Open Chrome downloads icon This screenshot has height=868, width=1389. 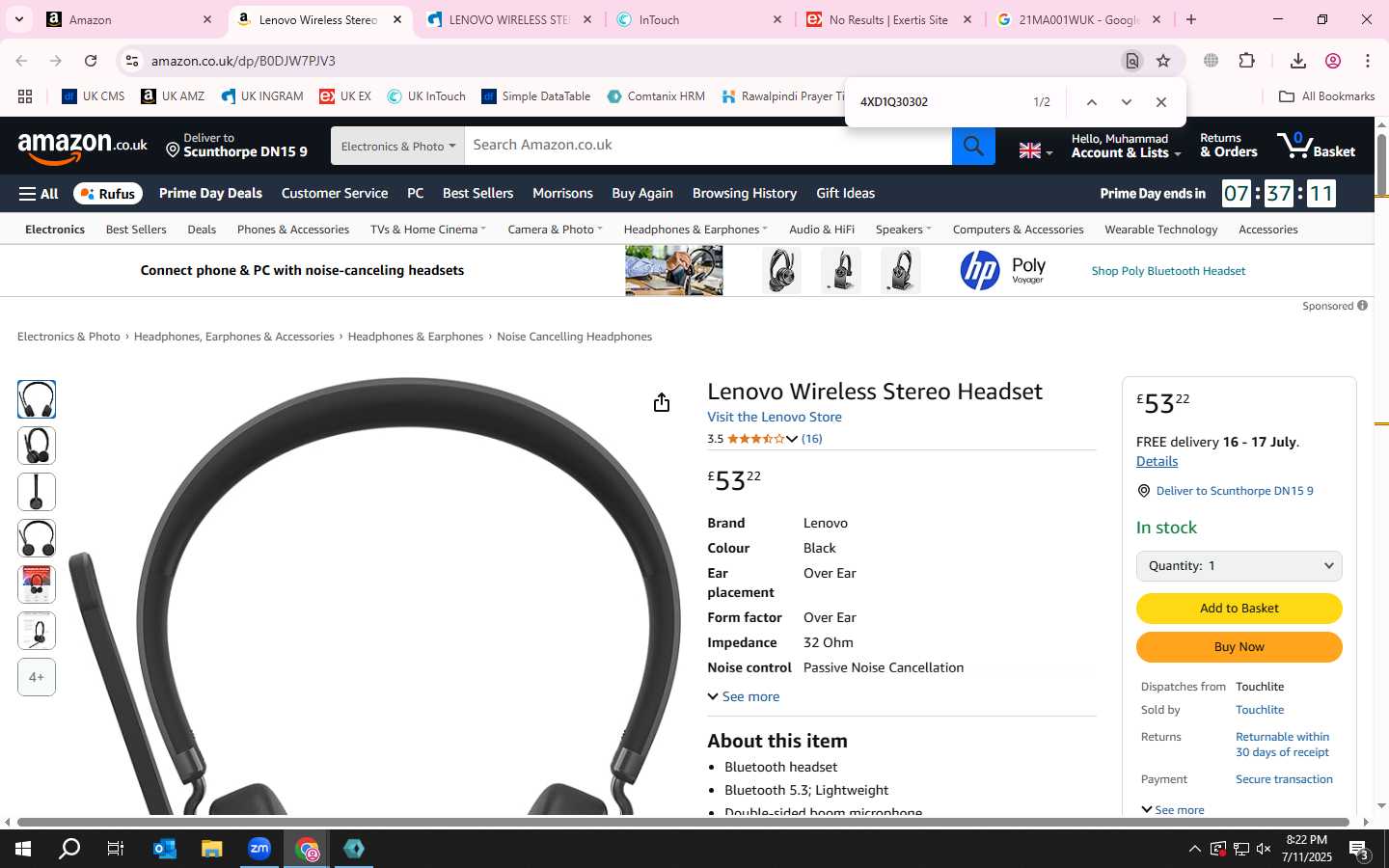tap(1297, 61)
